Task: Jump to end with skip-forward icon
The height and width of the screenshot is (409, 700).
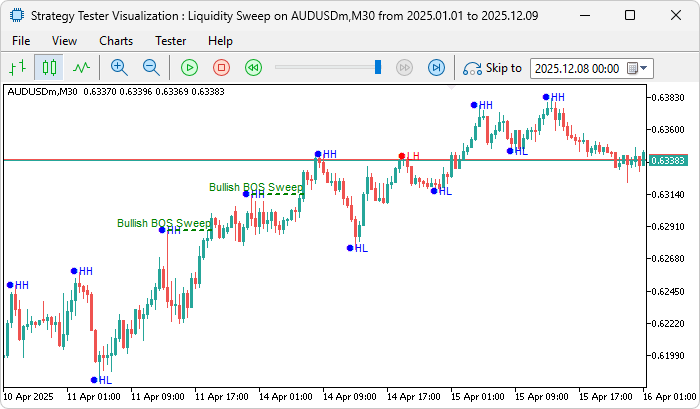Action: click(436, 67)
